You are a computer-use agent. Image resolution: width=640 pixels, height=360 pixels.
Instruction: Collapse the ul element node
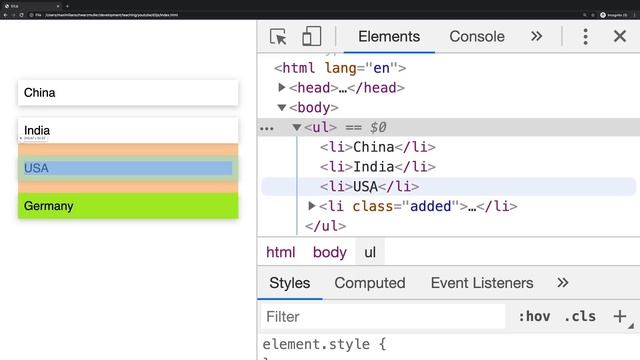pyautogui.click(x=297, y=128)
